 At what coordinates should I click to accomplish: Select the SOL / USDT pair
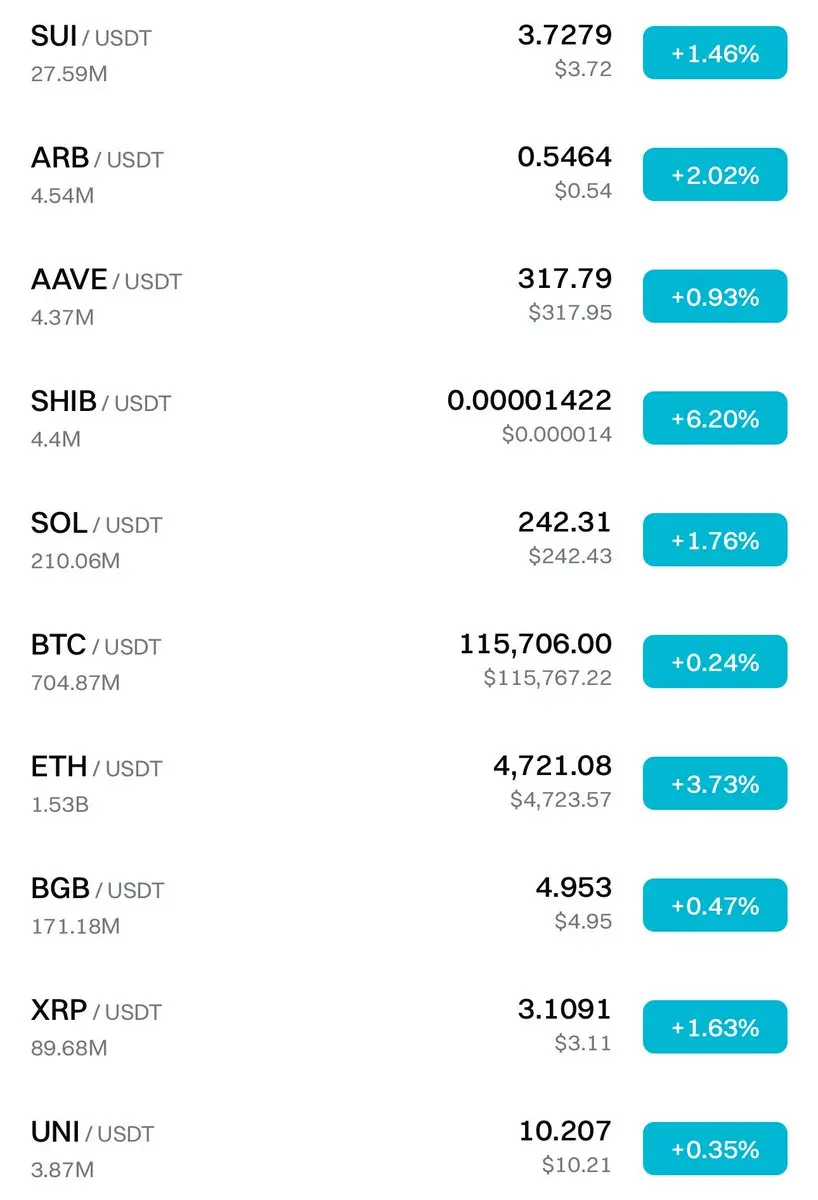pos(409,540)
